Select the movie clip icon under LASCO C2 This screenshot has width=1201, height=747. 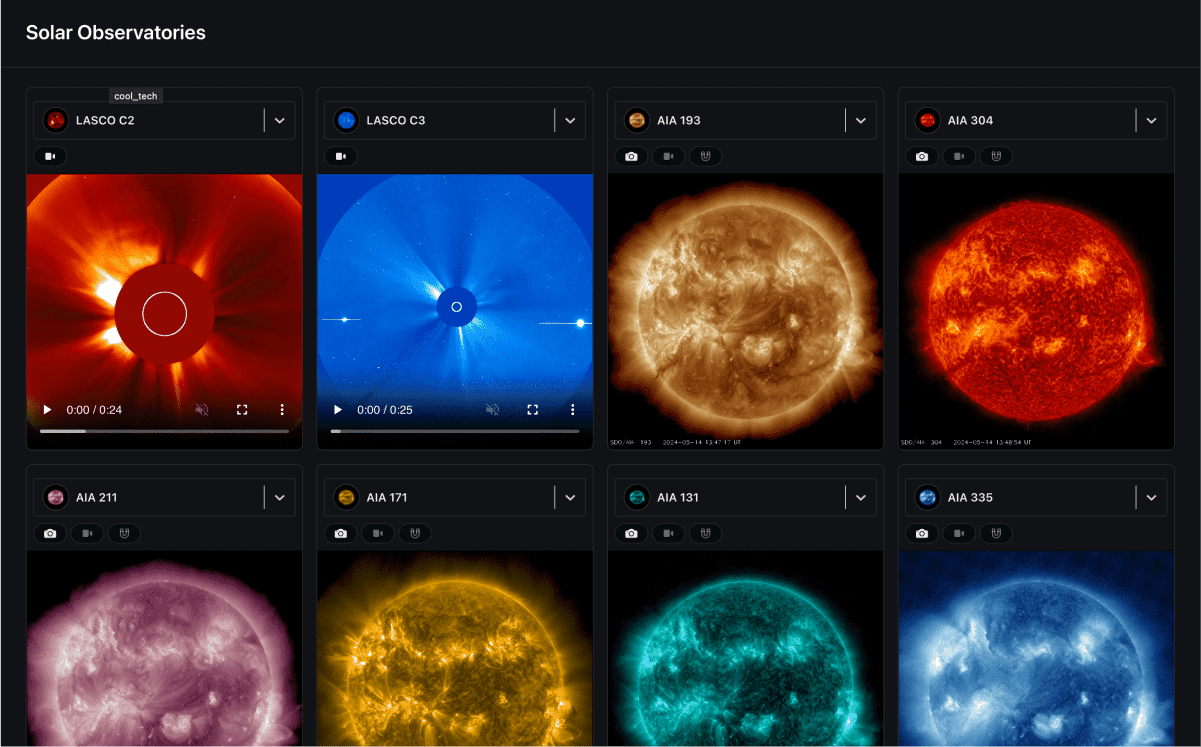(50, 156)
